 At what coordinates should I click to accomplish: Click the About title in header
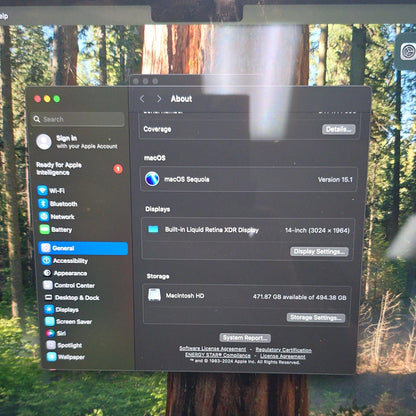(x=181, y=99)
